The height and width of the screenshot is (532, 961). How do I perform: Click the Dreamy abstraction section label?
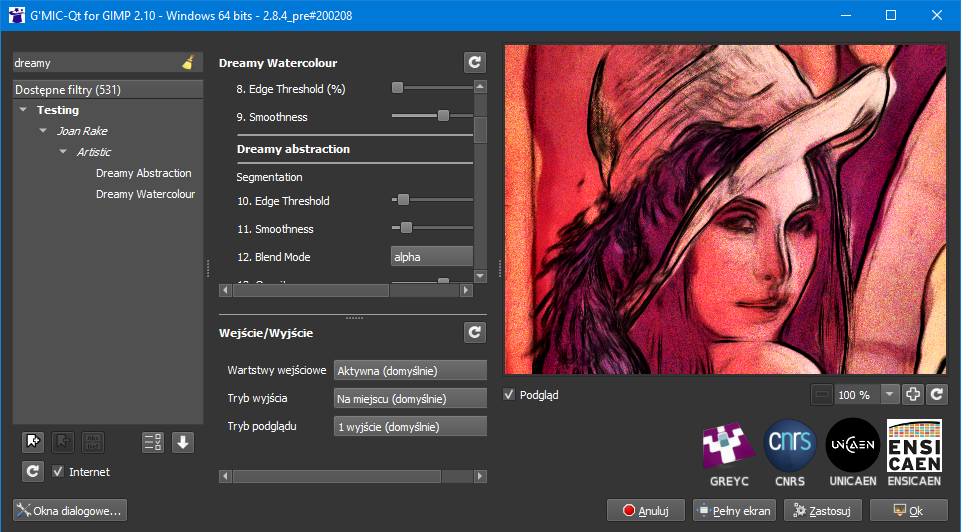[x=293, y=149]
